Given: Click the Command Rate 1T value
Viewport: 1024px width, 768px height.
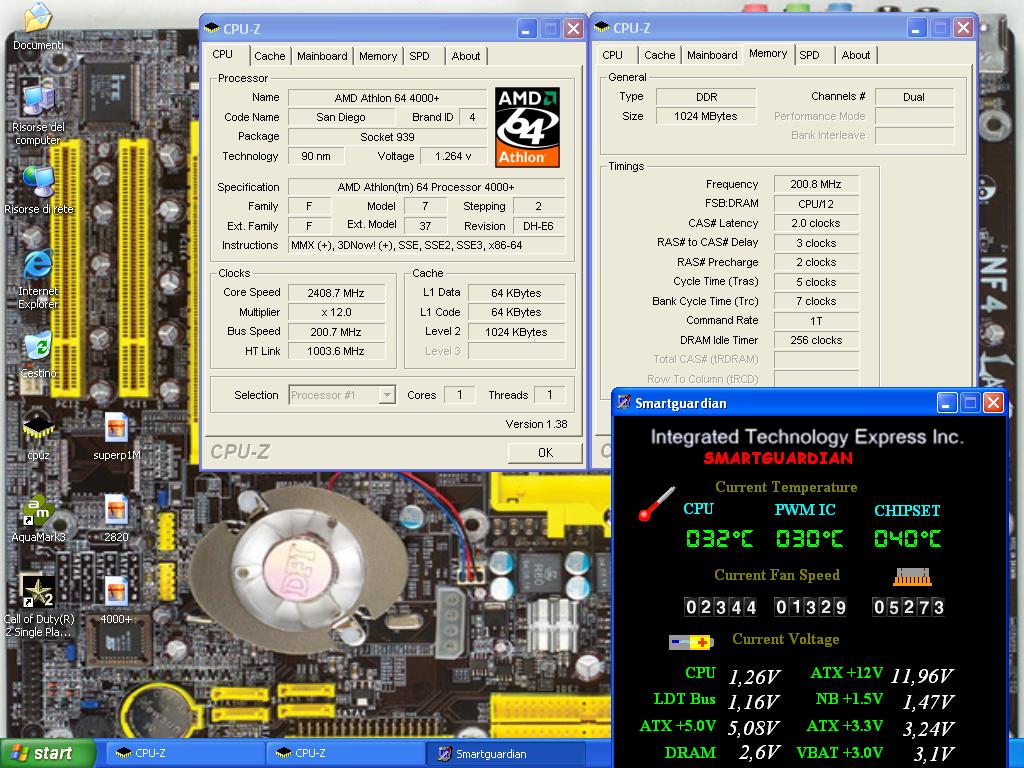Looking at the screenshot, I should (816, 321).
